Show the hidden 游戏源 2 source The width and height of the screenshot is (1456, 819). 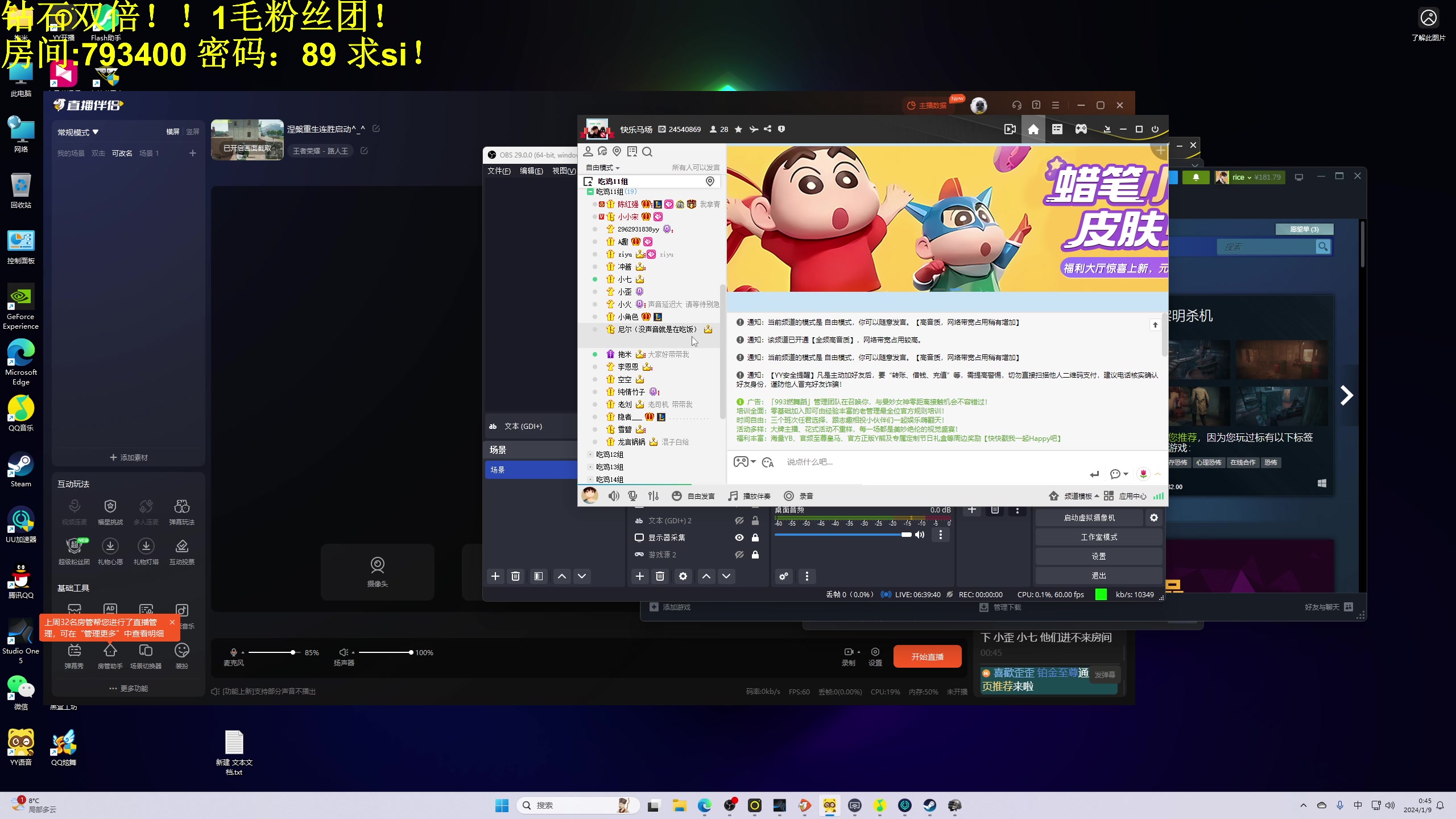739,555
